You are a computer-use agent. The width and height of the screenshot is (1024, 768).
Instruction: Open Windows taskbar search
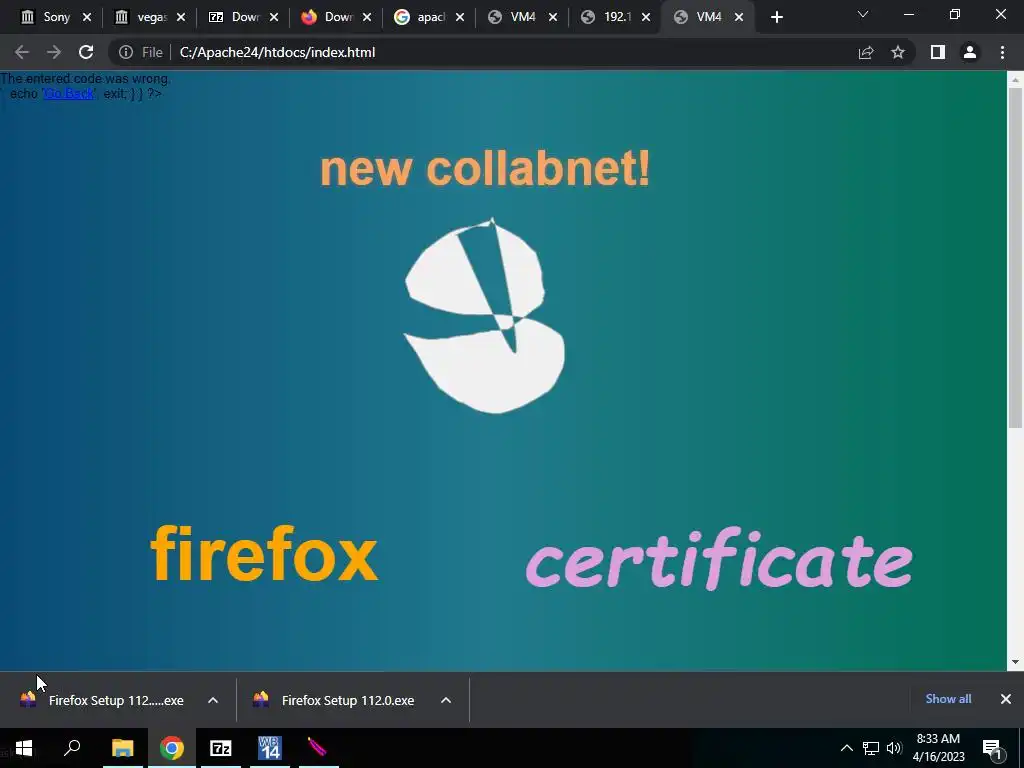[72, 748]
